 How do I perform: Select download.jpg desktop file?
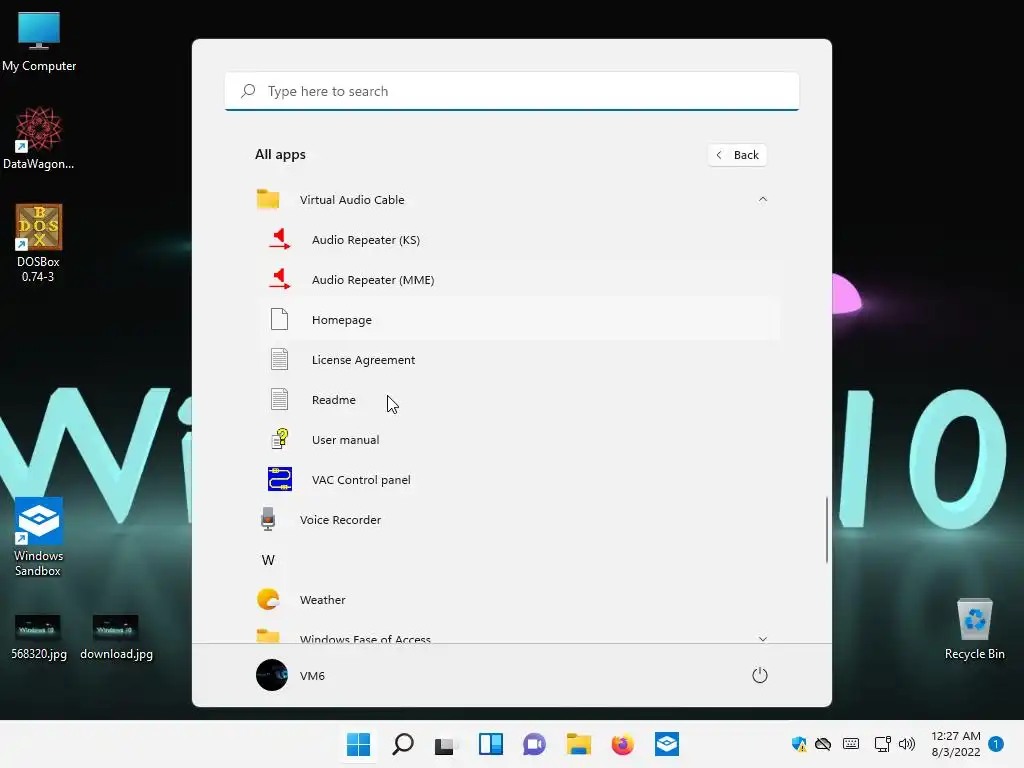pyautogui.click(x=116, y=637)
